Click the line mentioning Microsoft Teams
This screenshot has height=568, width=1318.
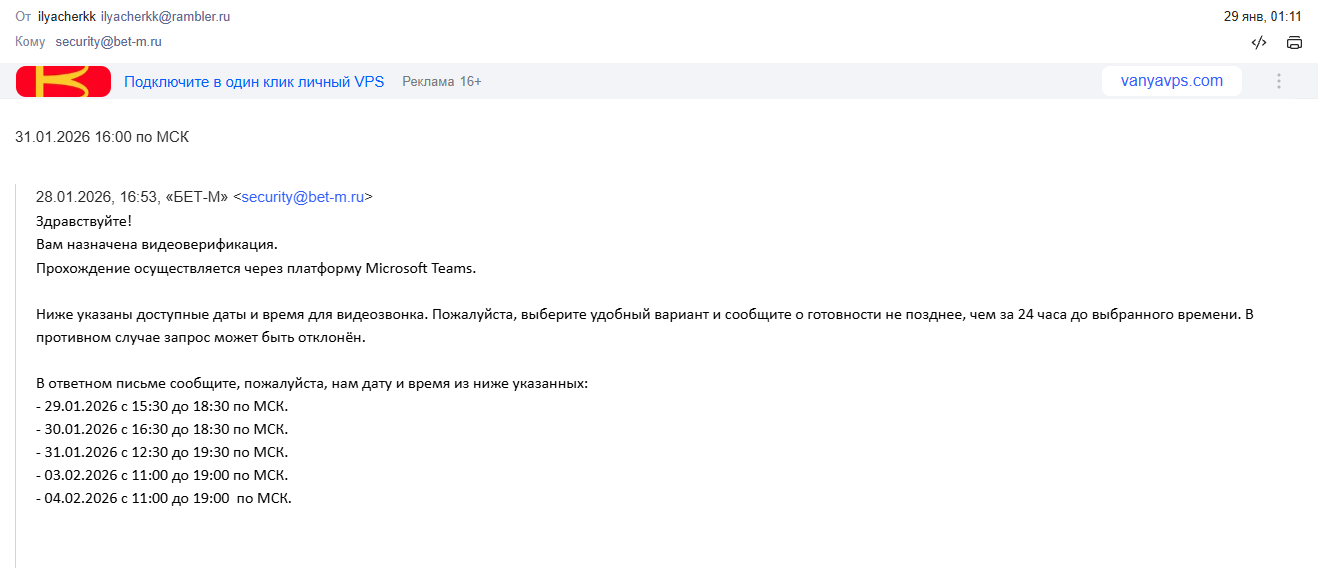(x=256, y=268)
